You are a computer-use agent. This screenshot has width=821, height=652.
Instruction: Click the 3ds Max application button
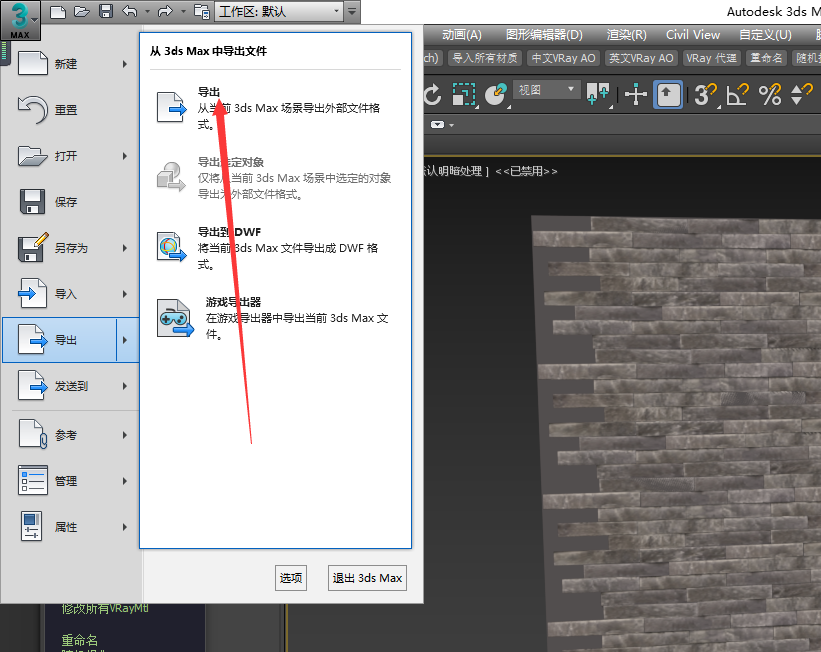coord(20,20)
